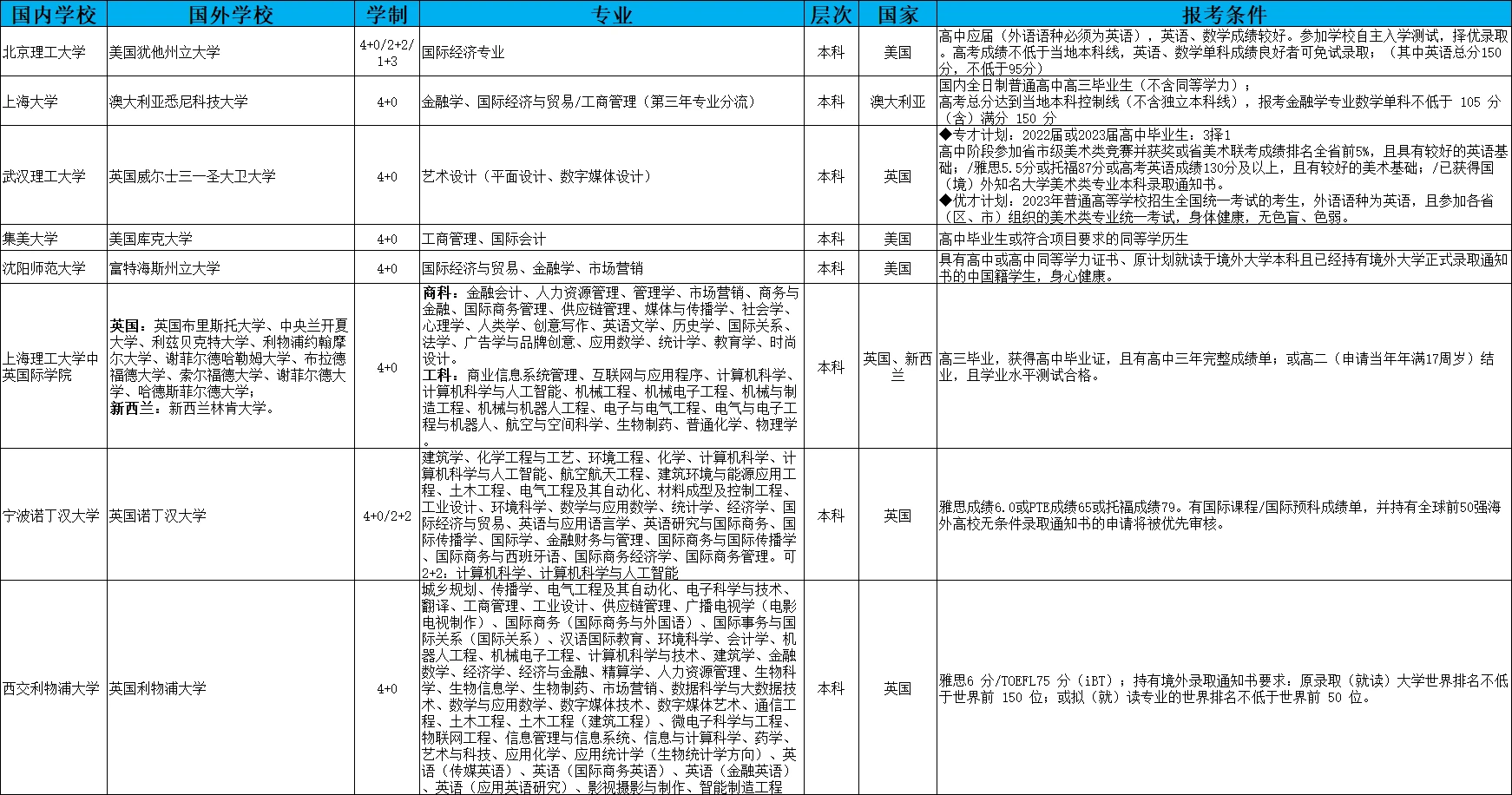This screenshot has height=795, width=1512.
Task: Select the 澳大利亚 country cell
Action: 897,102
